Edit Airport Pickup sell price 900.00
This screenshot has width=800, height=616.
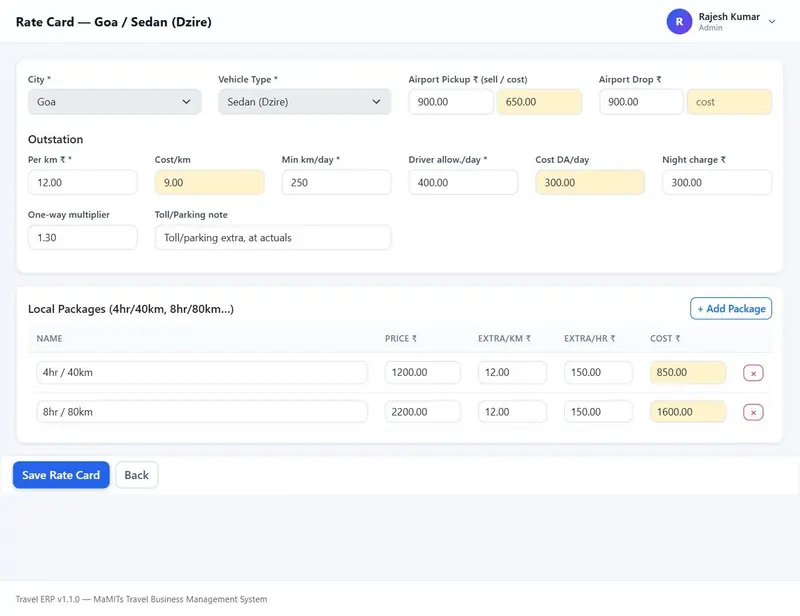coord(451,102)
